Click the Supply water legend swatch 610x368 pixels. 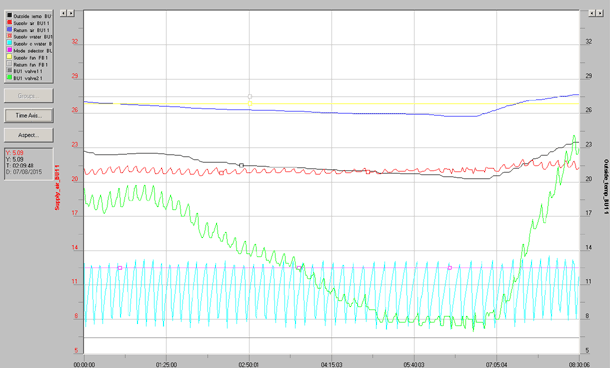(9, 36)
